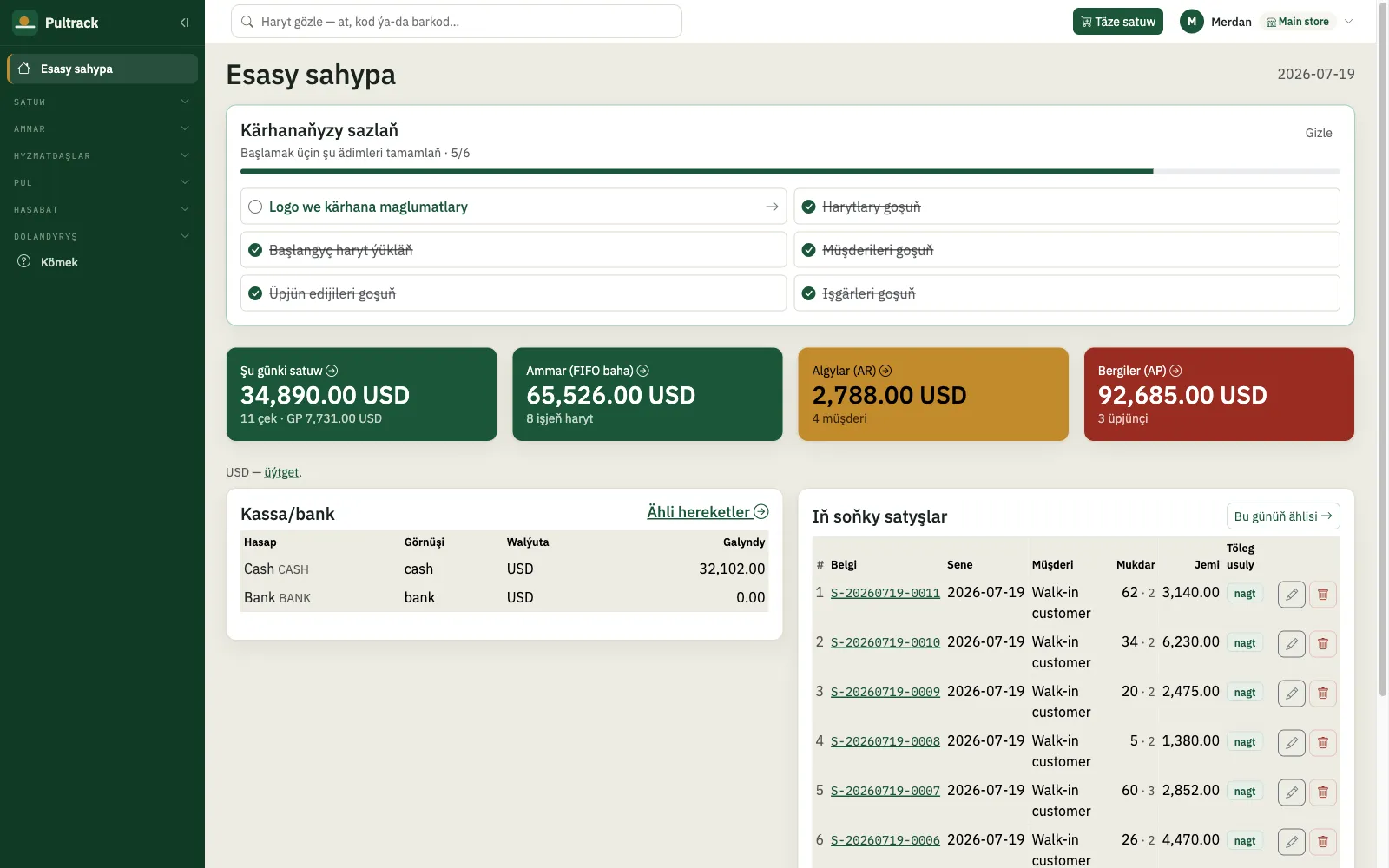Click the home icon beside Esasy sahypa
1389x868 pixels.
[x=24, y=69]
